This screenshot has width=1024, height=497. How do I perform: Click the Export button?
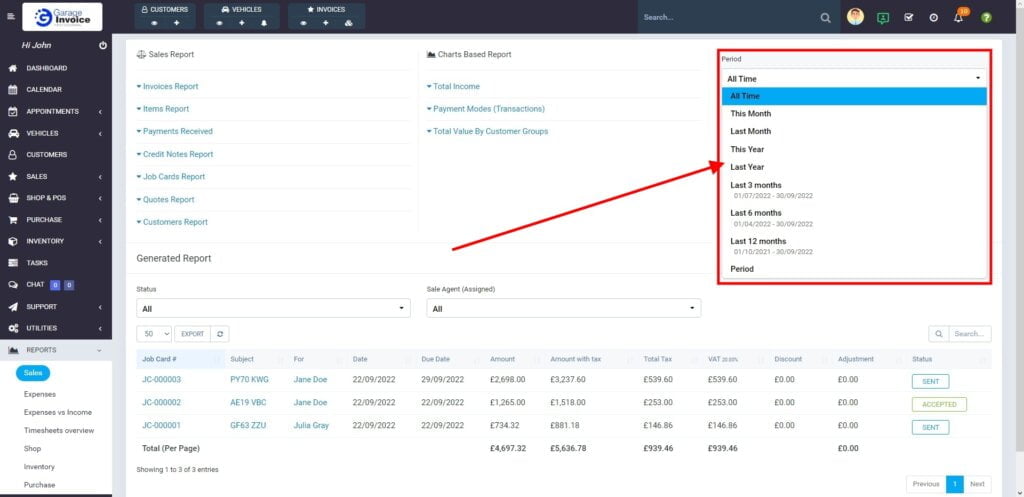[x=192, y=334]
